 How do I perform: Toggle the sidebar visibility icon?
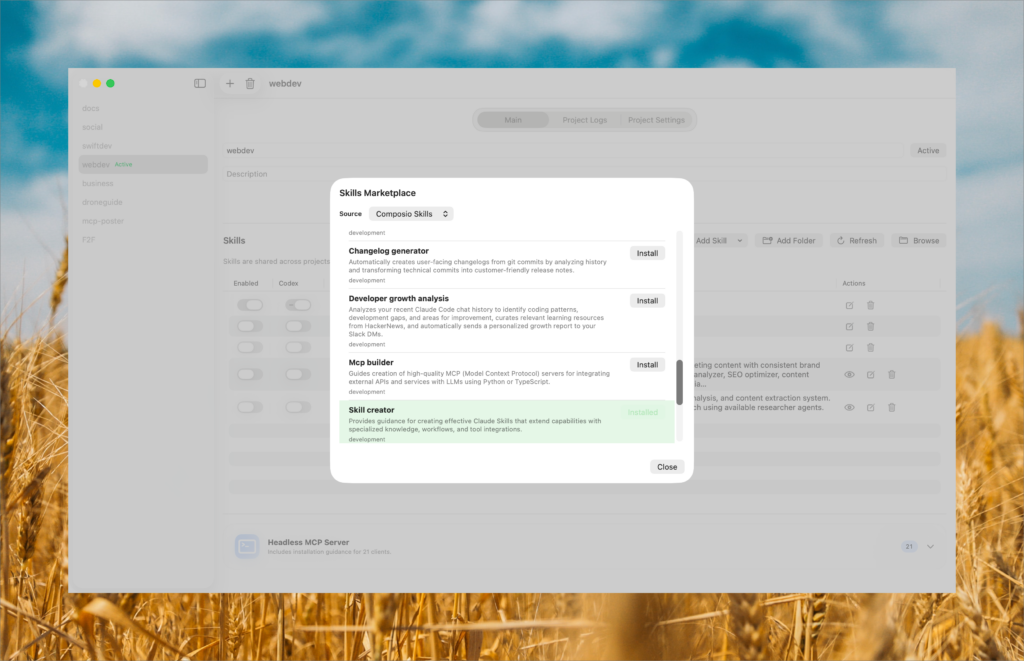coord(200,84)
